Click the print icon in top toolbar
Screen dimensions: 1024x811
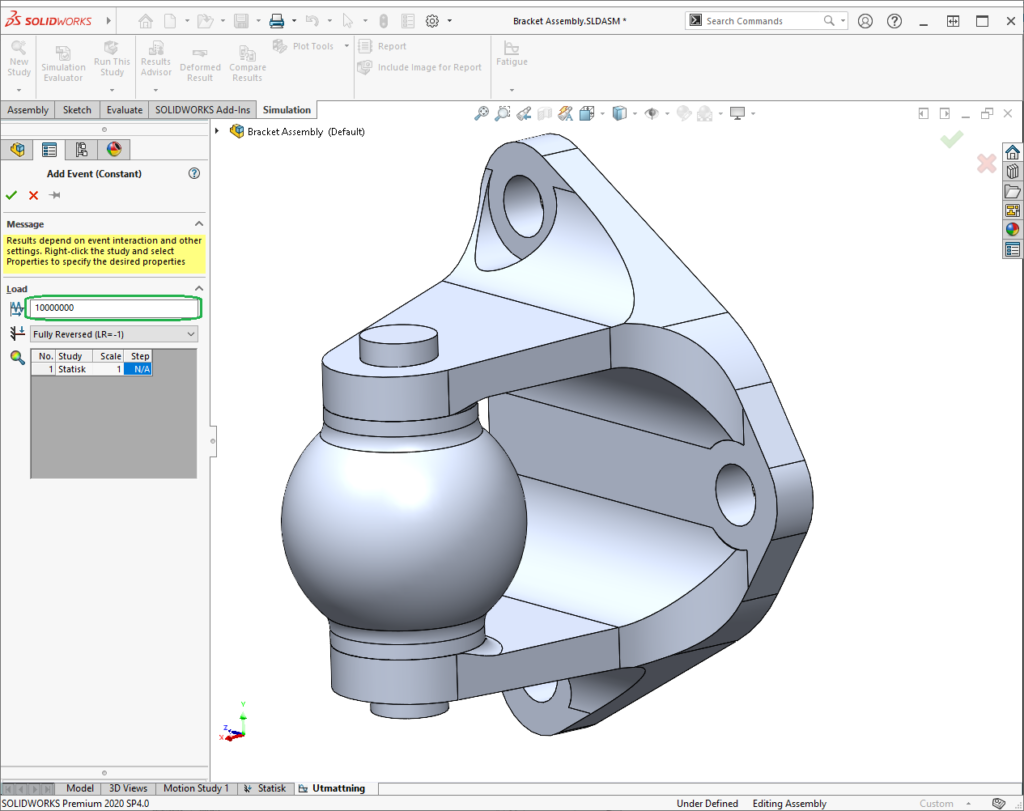(x=277, y=20)
